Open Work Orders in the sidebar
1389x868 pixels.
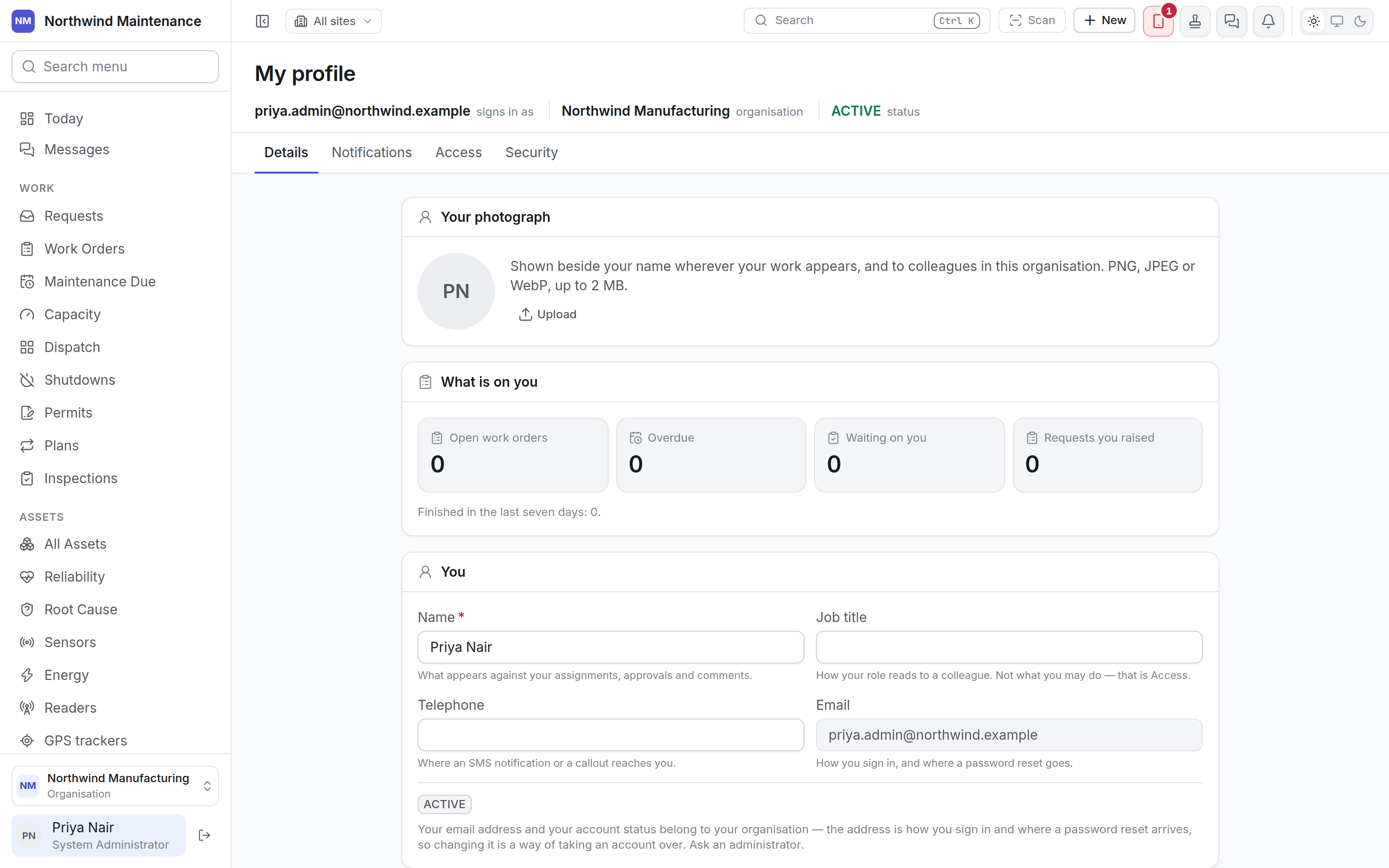(115, 248)
